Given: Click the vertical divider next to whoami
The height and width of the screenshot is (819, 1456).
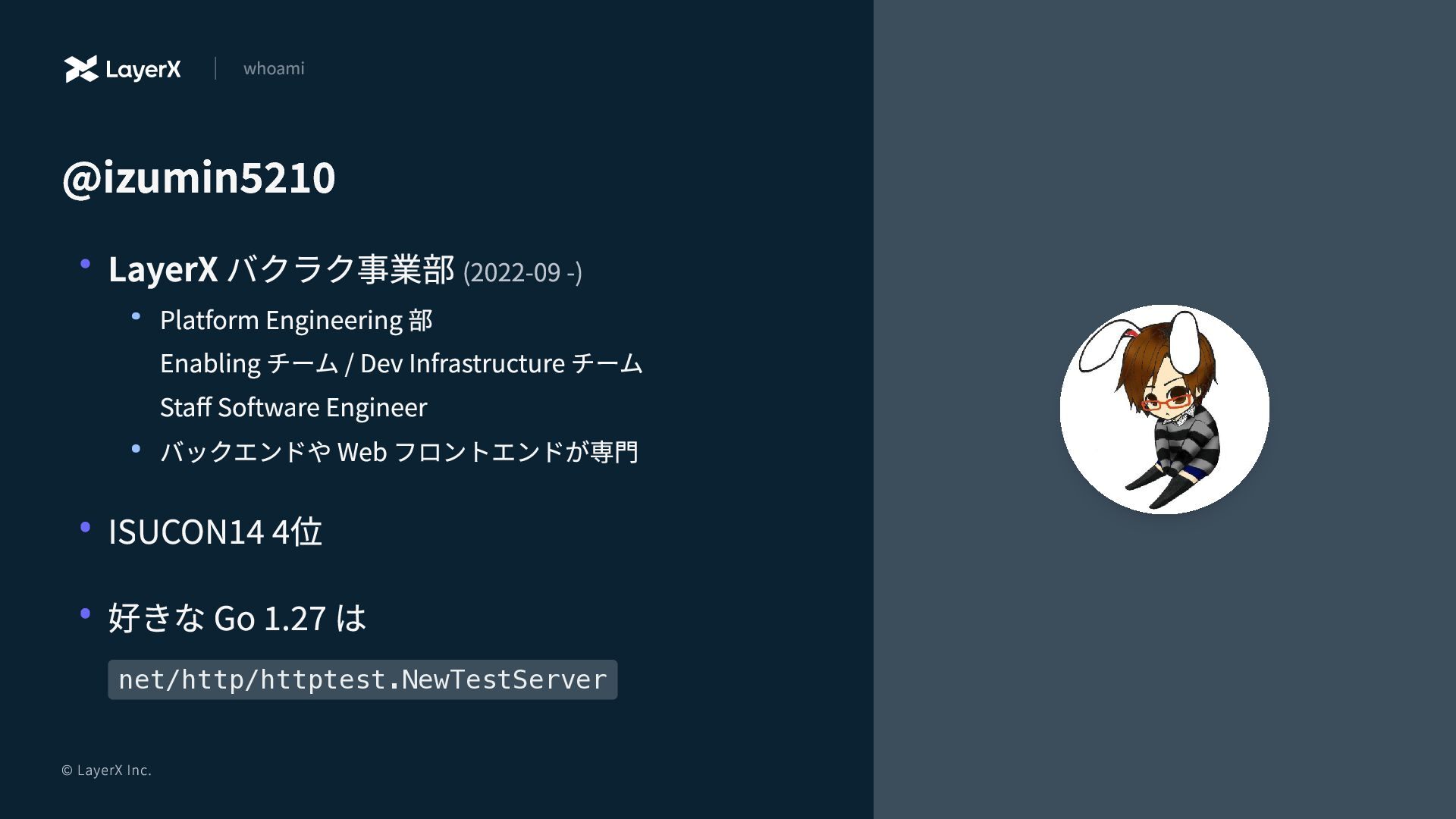Looking at the screenshot, I should 215,68.
